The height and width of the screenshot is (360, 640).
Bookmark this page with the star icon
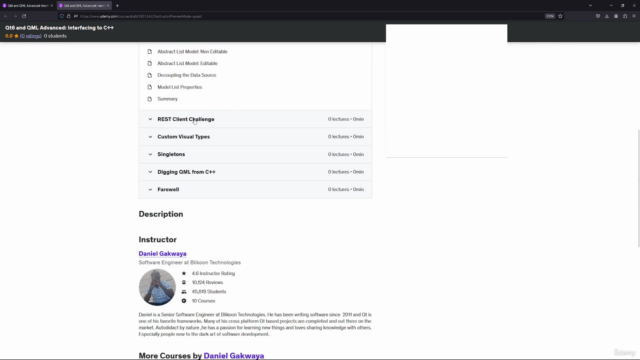[x=560, y=16]
